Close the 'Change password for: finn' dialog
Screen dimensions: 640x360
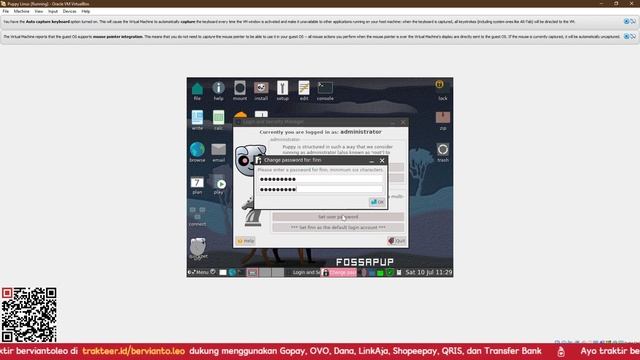pyautogui.click(x=382, y=160)
